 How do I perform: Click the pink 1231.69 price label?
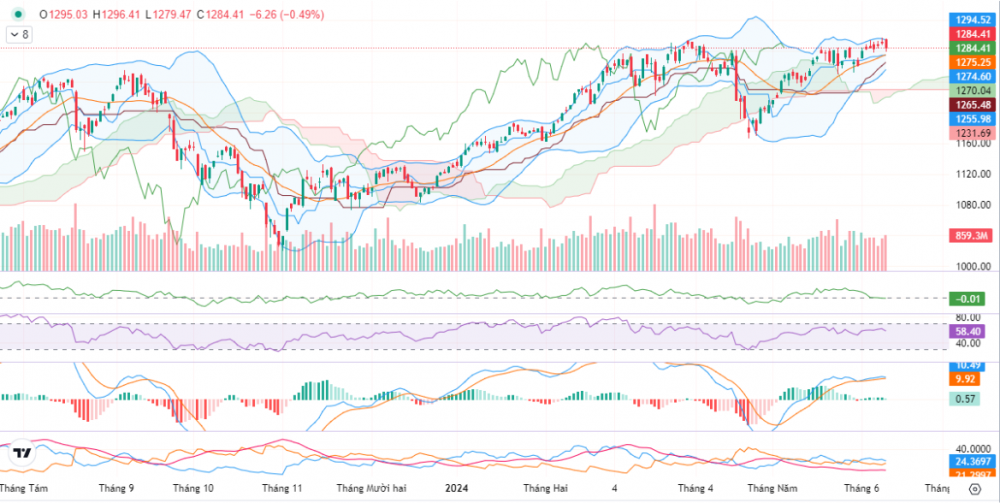click(x=968, y=133)
